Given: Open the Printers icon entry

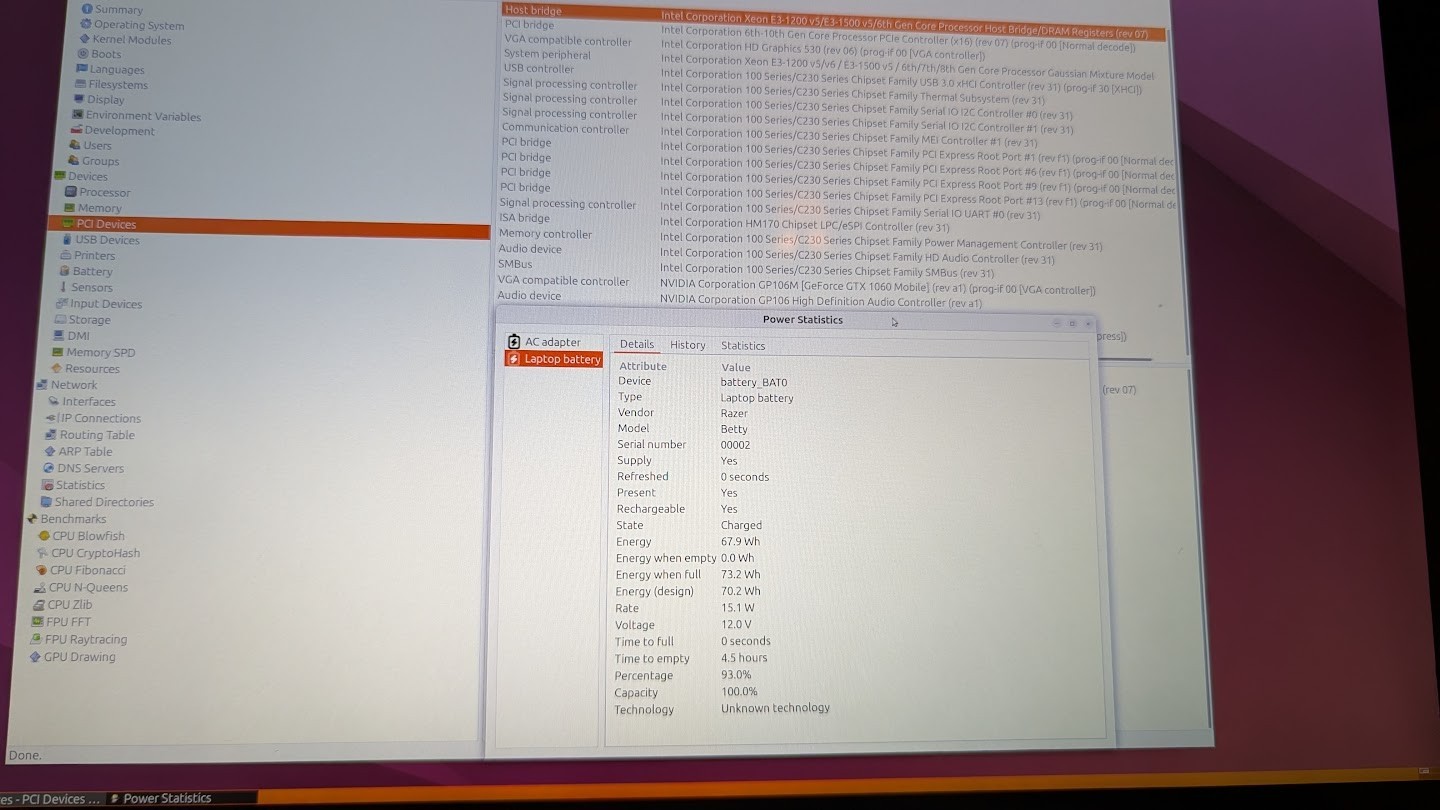Looking at the screenshot, I should point(66,255).
